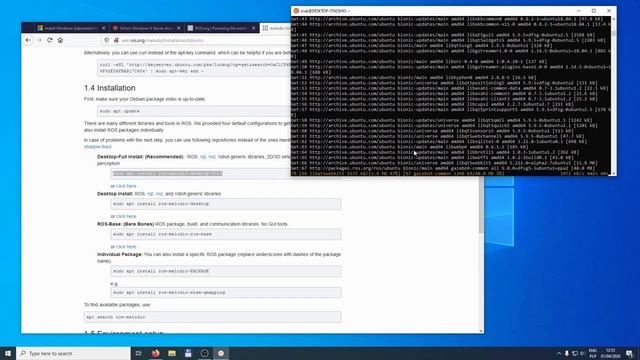The width and height of the screenshot is (640, 360).
Task: Click the ros-melodic-ros-base command box
Action: tap(226, 234)
